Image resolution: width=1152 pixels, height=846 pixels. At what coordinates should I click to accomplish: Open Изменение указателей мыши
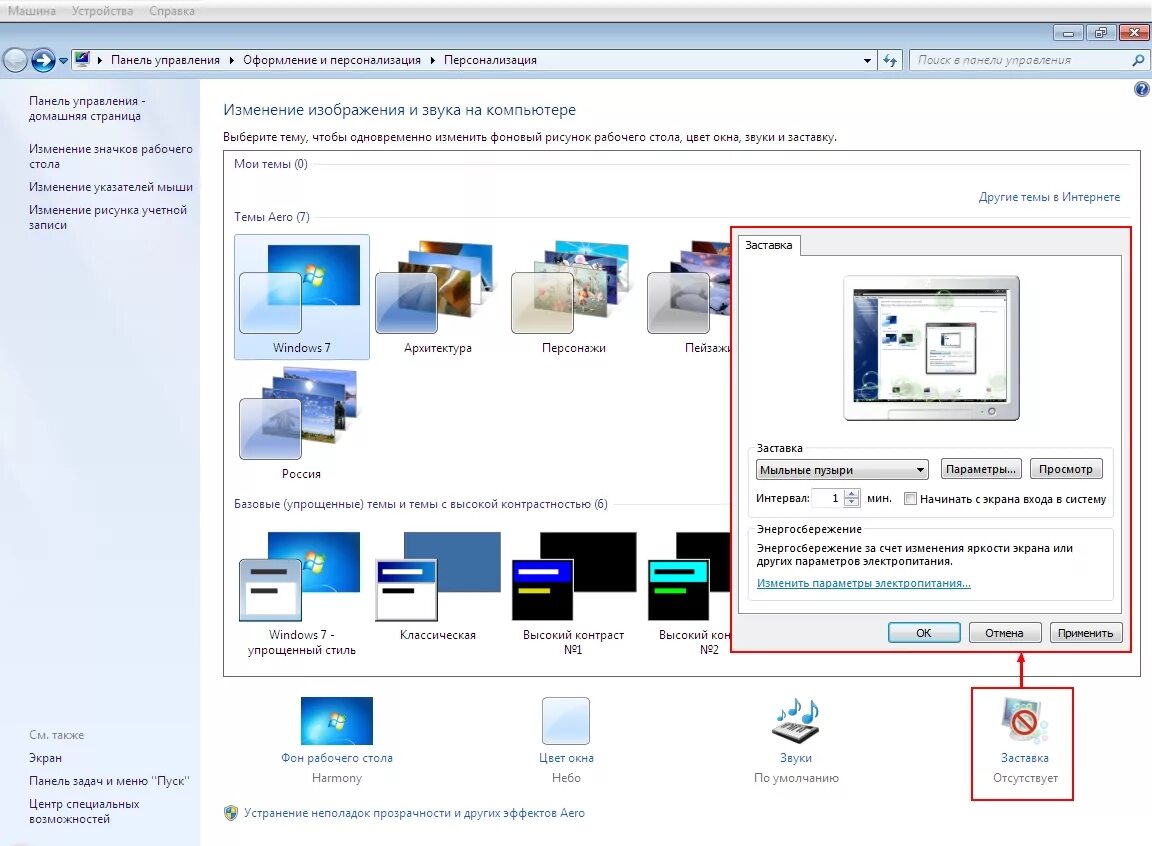110,187
